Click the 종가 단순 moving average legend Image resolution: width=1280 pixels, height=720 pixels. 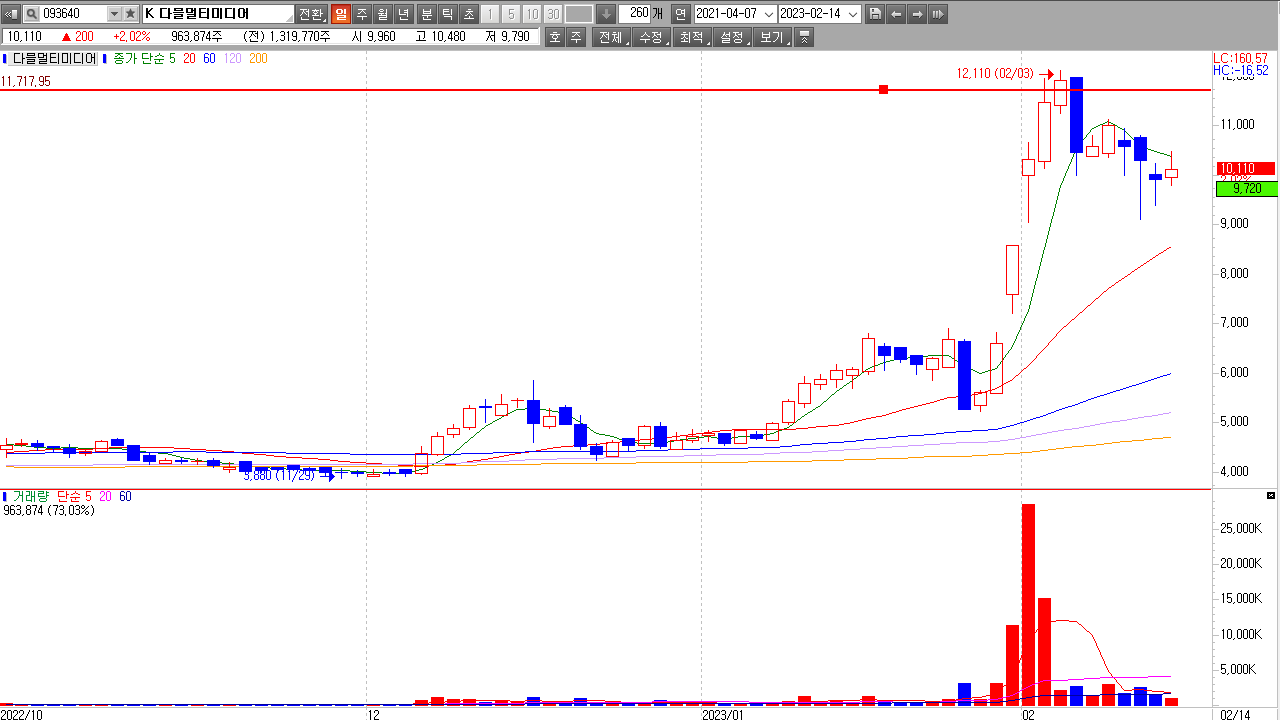pos(138,59)
